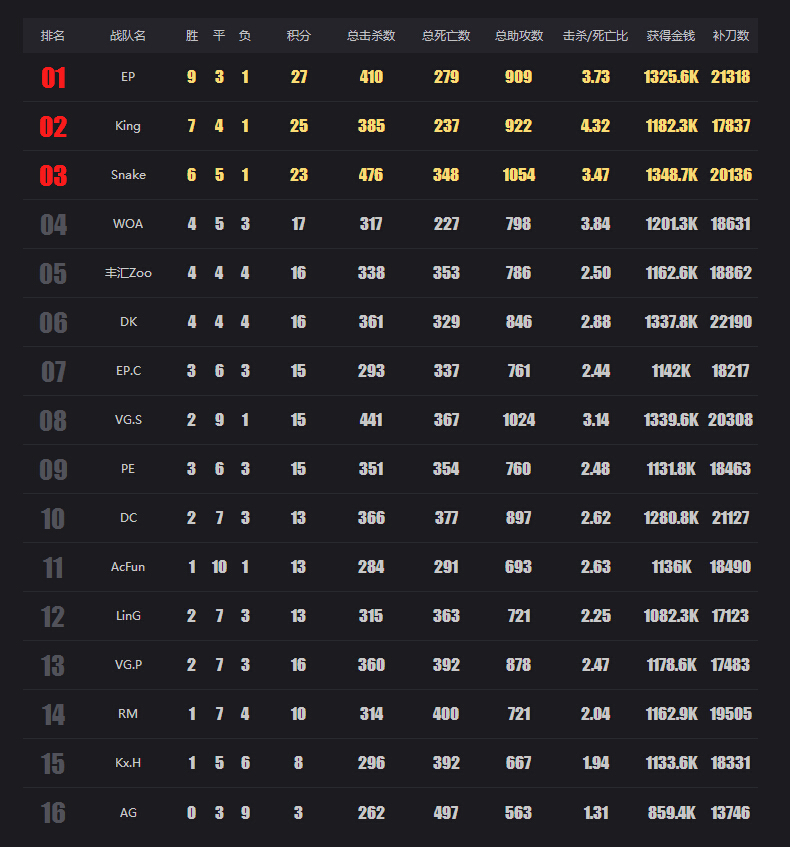Click the 排名 column header
The image size is (790, 847).
52,36
